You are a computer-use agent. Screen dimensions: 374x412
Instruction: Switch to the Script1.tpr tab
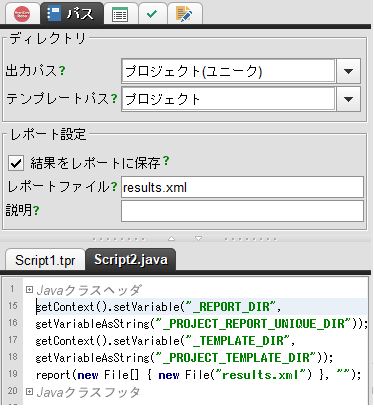pos(45,260)
